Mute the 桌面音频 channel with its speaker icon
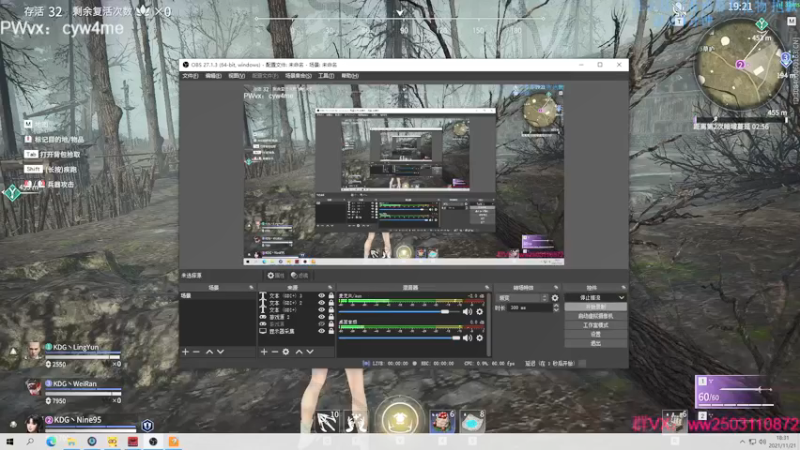800x450 pixels. [467, 338]
